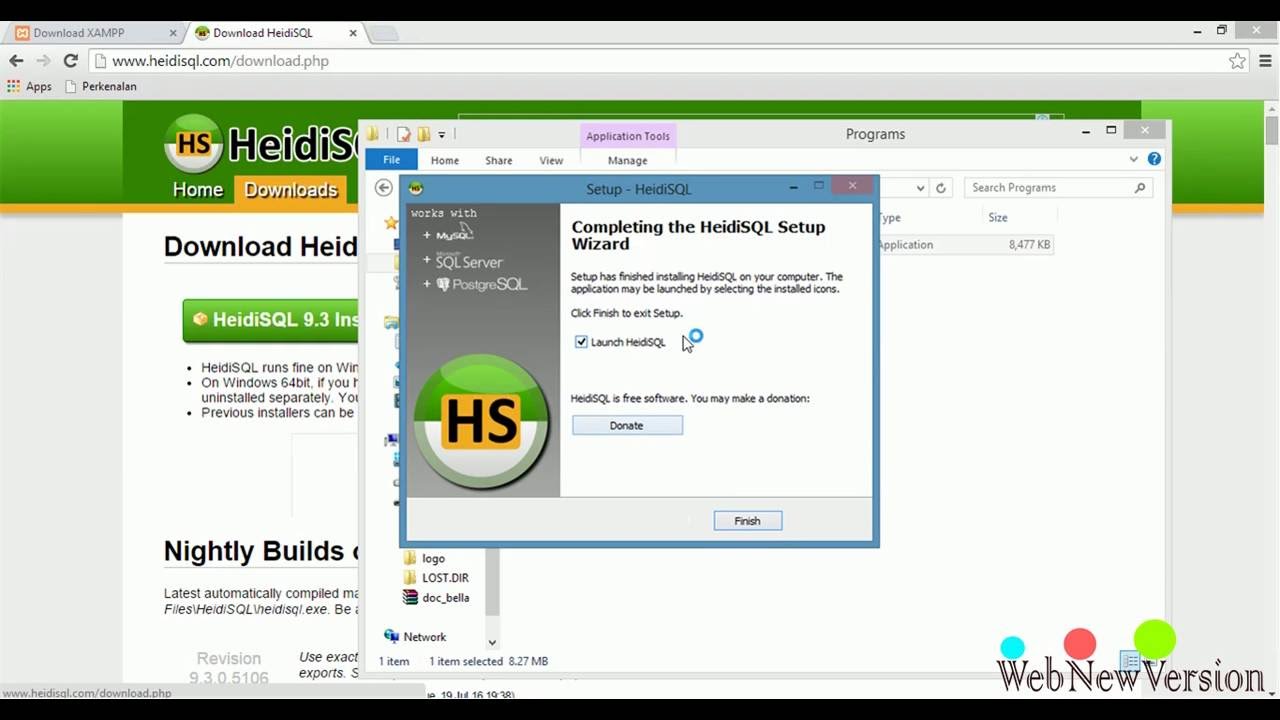Click the folder icon in the Programs title bar
This screenshot has width=1280, height=720.
coord(373,134)
